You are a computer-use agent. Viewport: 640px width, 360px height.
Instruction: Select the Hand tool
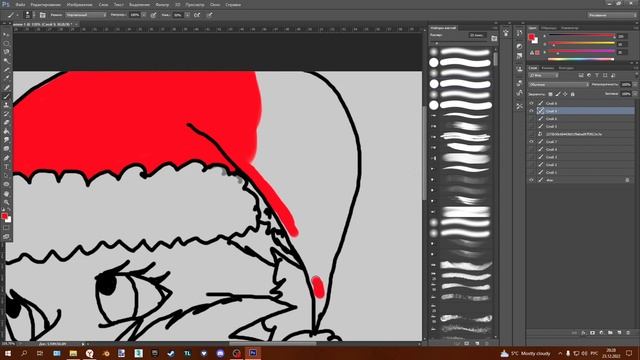point(7,193)
